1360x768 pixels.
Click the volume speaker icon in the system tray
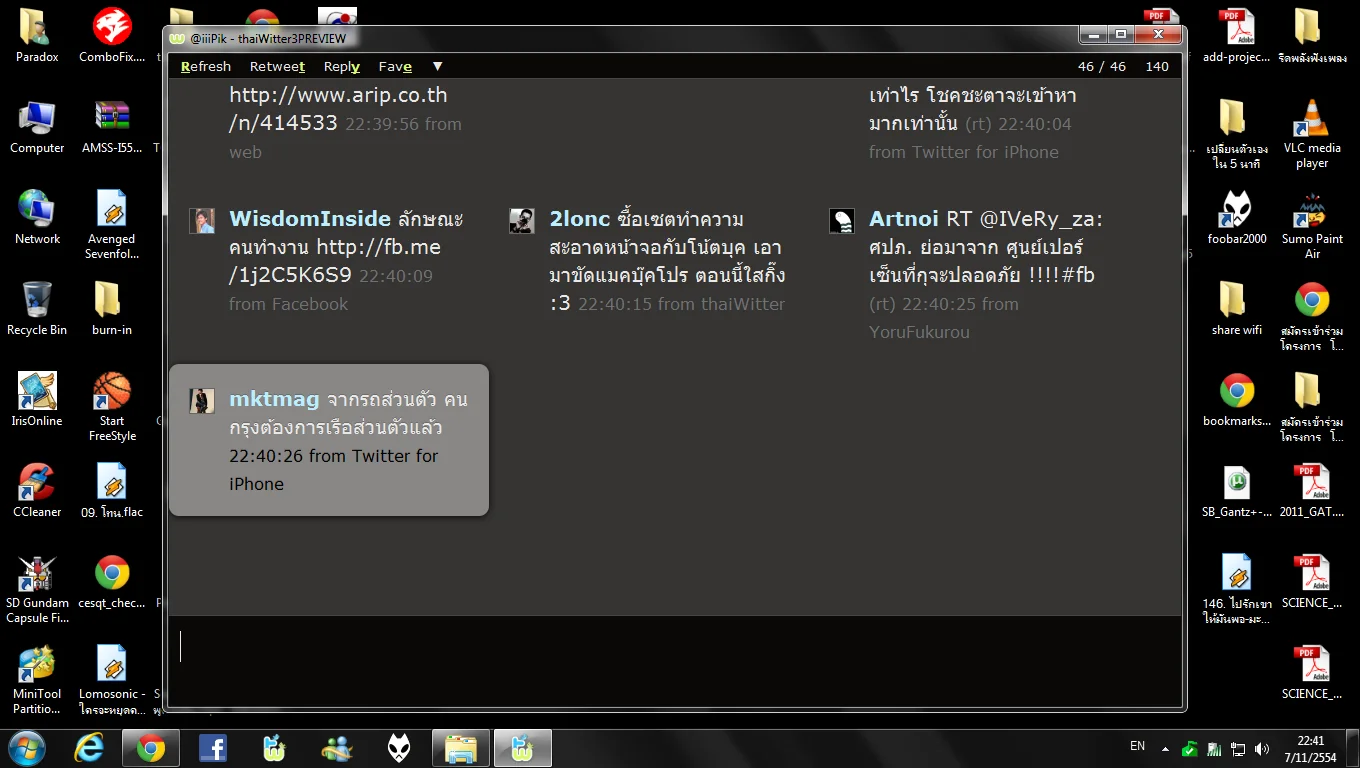point(1262,748)
